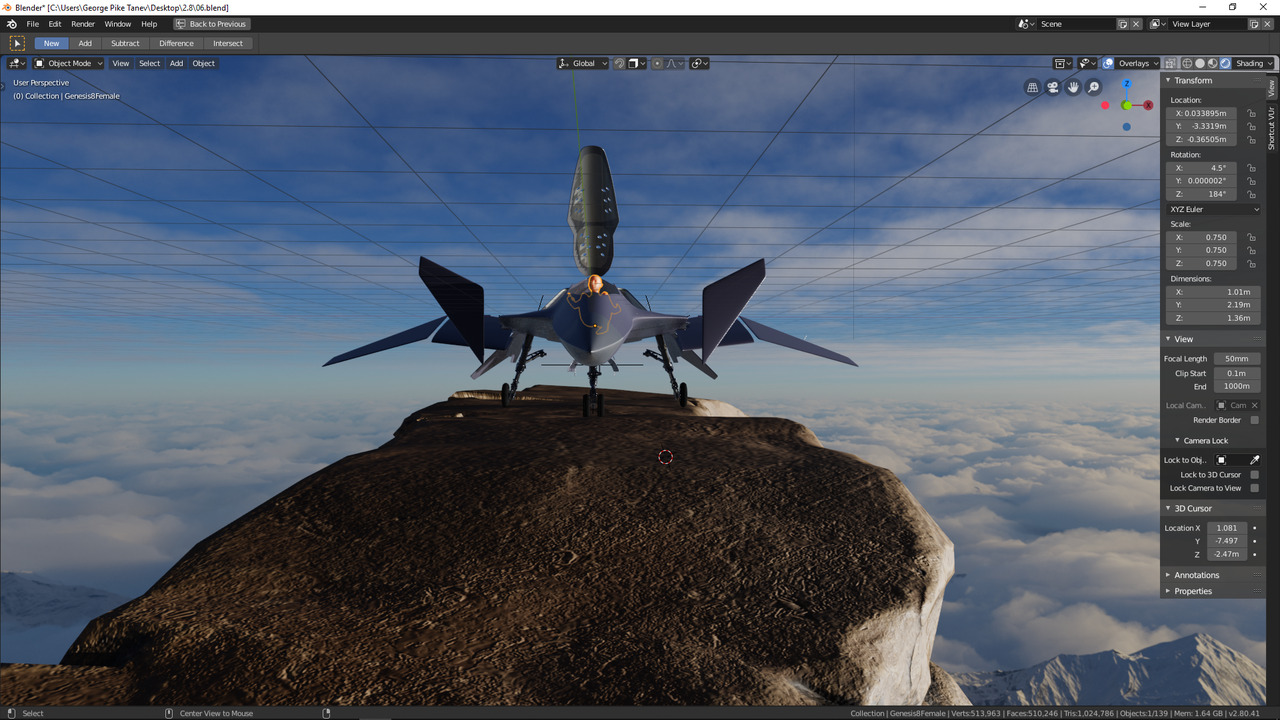Open the editor type selector
The image size is (1280, 720).
click(17, 63)
